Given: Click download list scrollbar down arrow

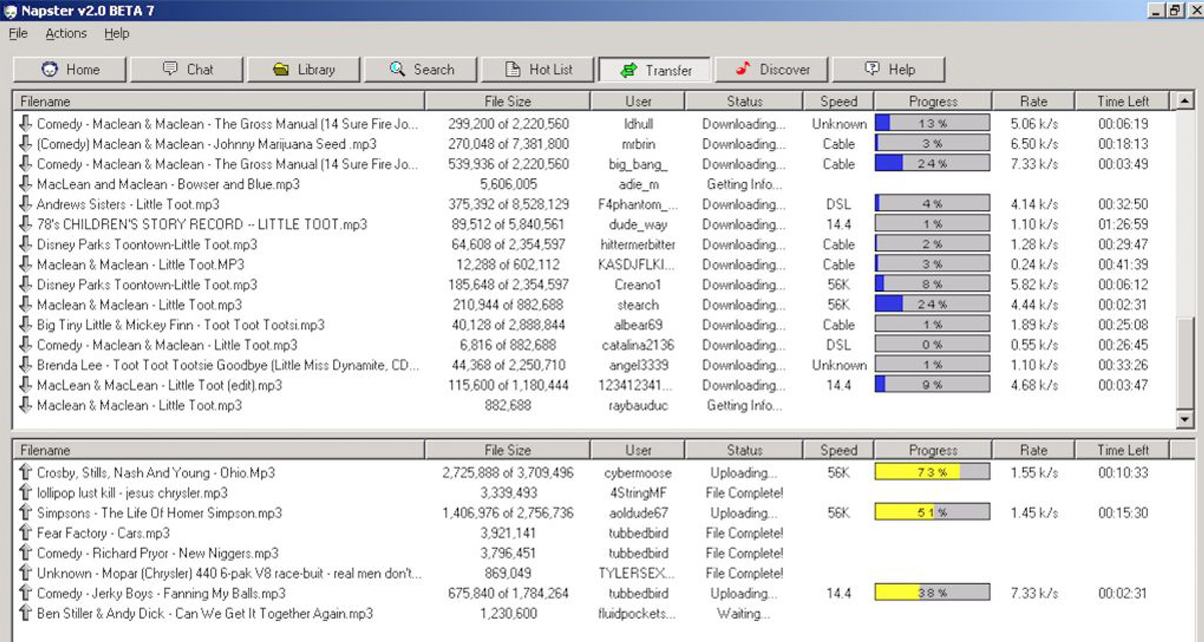Looking at the screenshot, I should (1185, 419).
